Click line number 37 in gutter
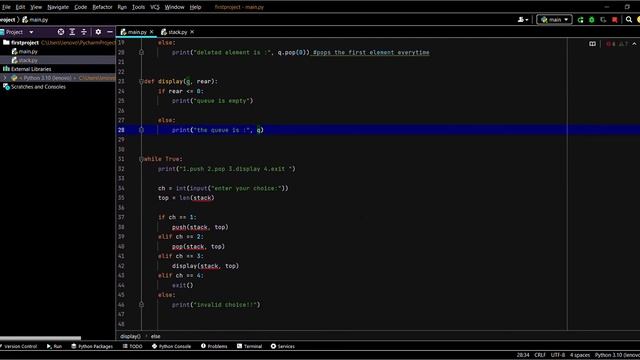 [121, 217]
